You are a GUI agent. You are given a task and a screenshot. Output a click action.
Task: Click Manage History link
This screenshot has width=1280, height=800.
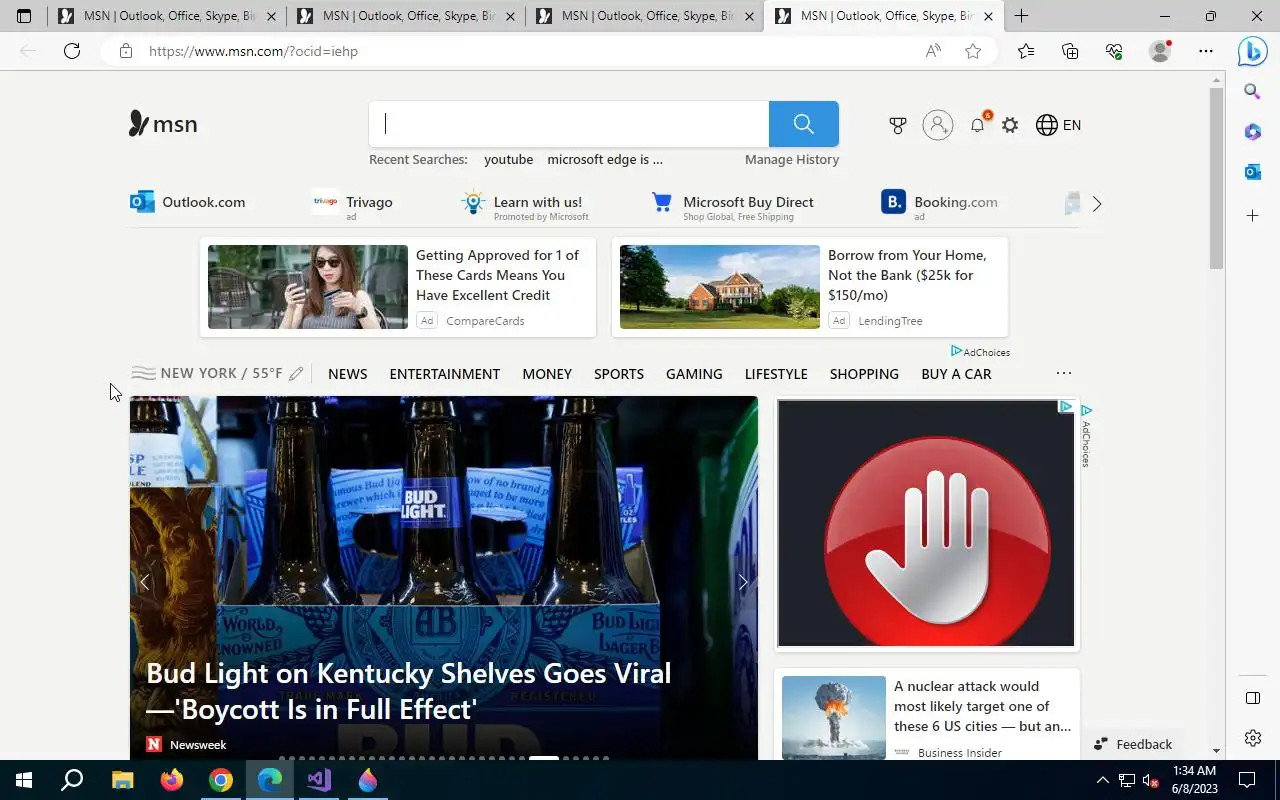792,159
